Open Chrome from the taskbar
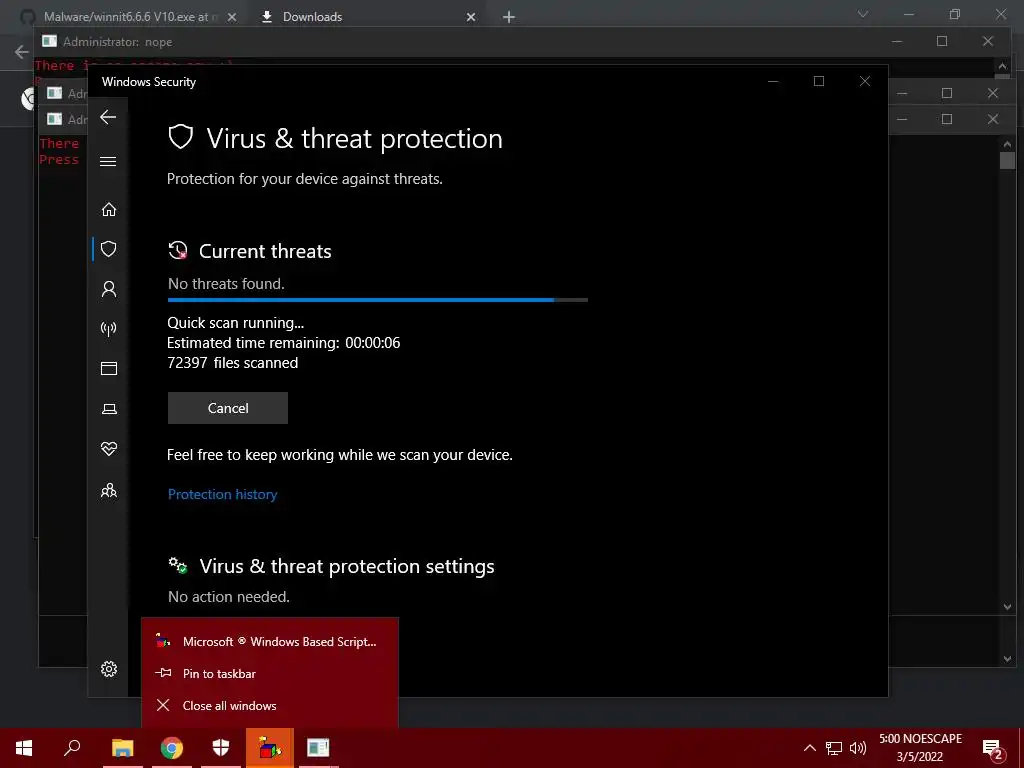 (171, 748)
